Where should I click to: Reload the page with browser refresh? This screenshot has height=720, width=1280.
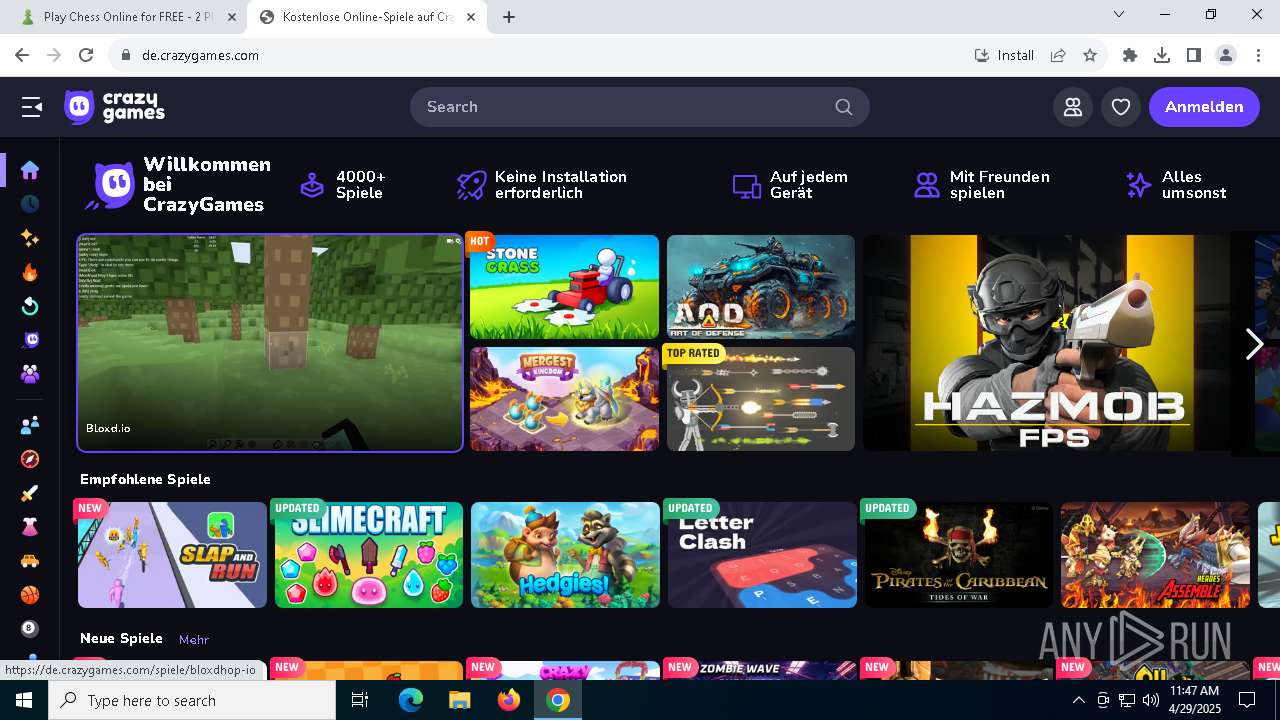pos(86,55)
